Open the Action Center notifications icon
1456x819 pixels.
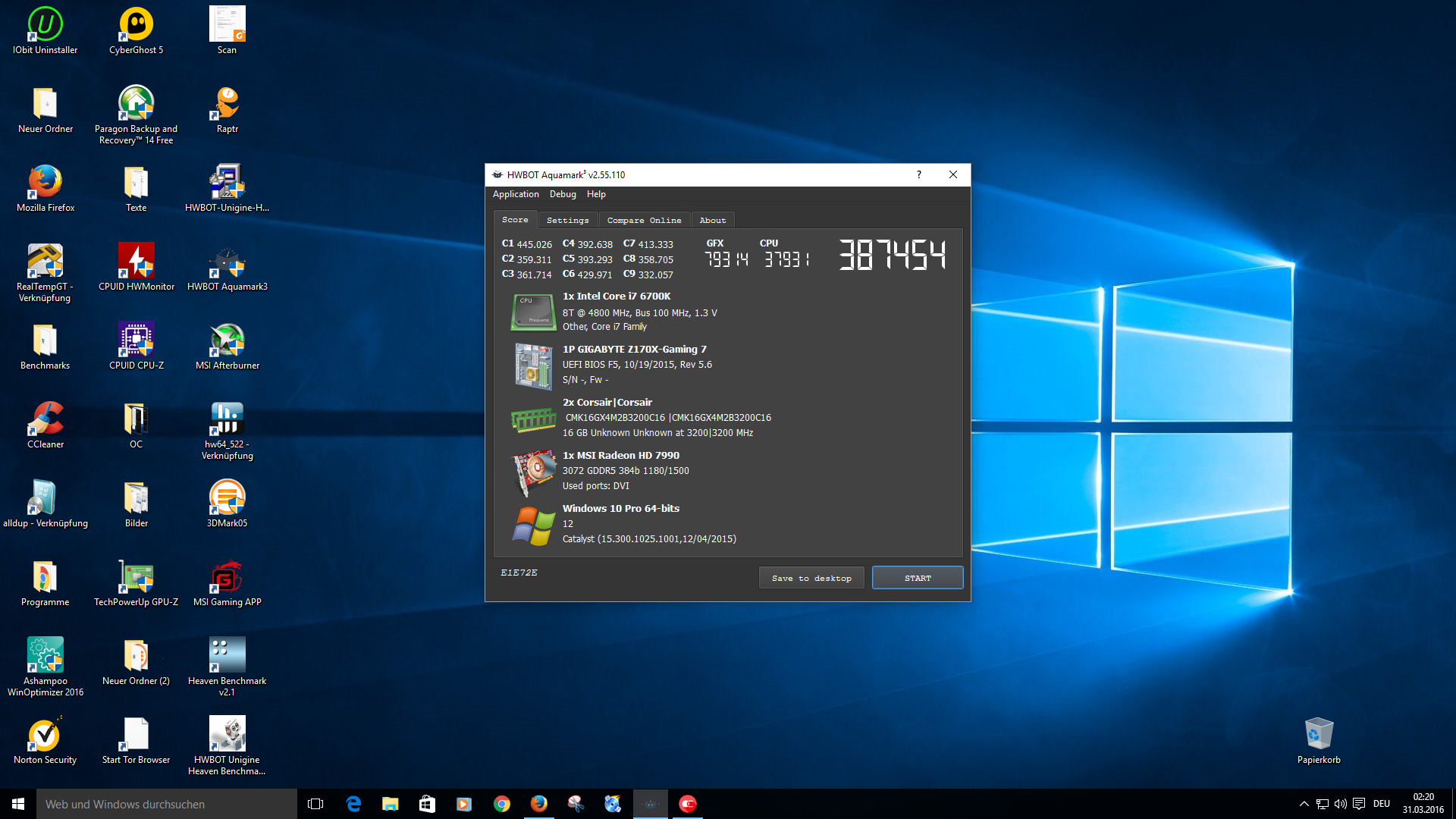coord(1359,804)
